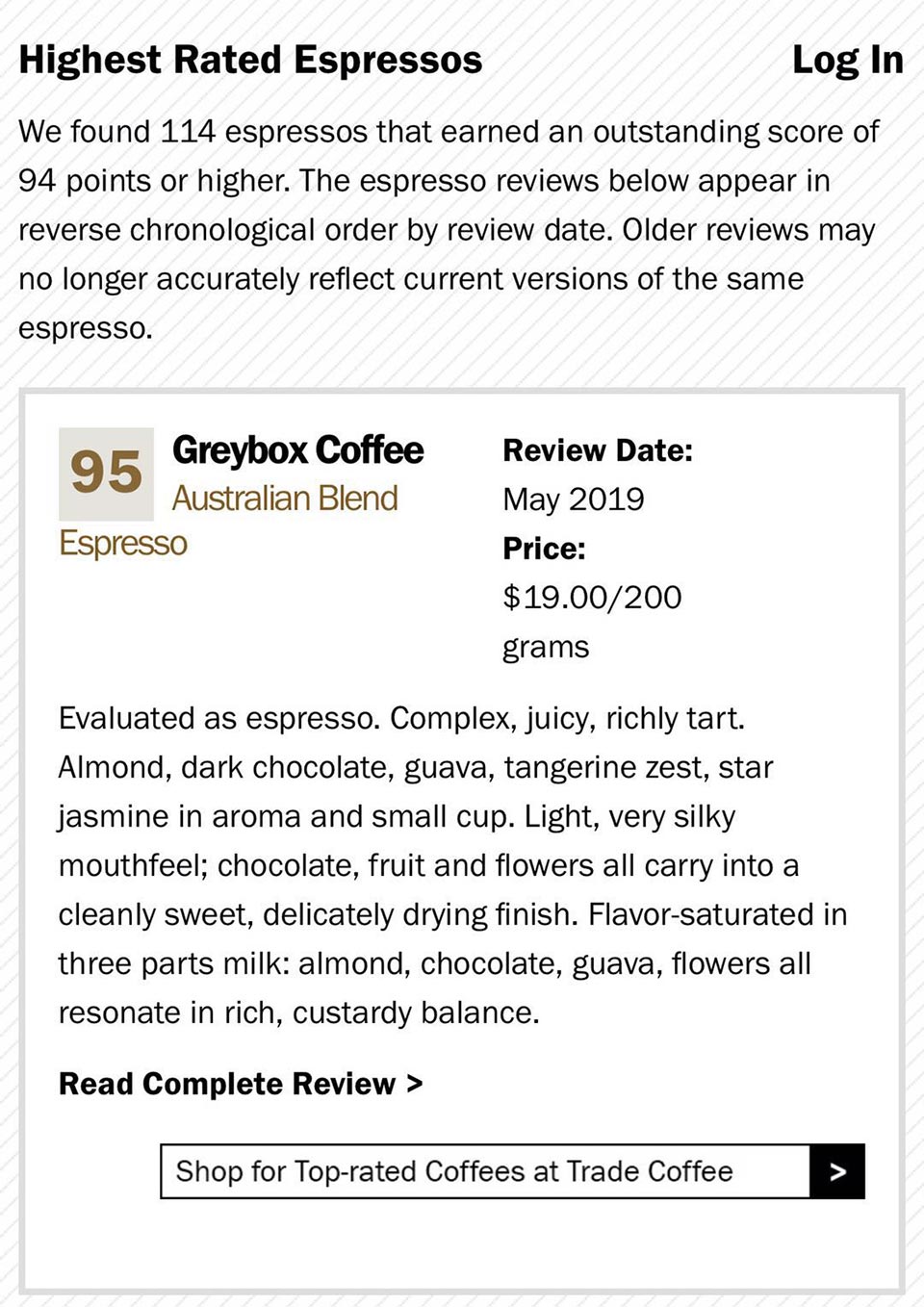Click the Espresso word under the score
This screenshot has height=1307, width=924.
[123, 544]
